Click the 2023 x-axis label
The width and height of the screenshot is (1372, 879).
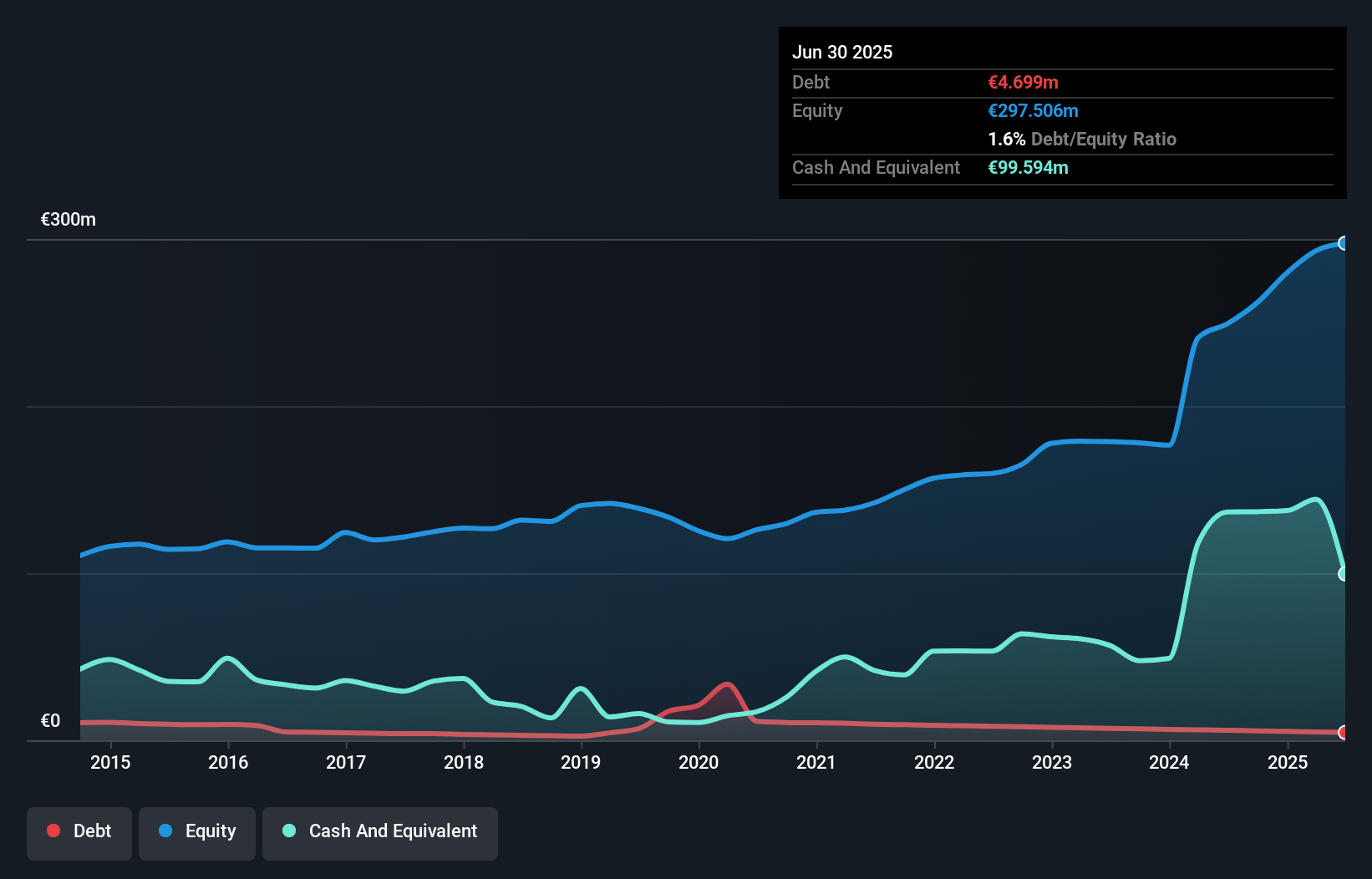pos(1051,762)
